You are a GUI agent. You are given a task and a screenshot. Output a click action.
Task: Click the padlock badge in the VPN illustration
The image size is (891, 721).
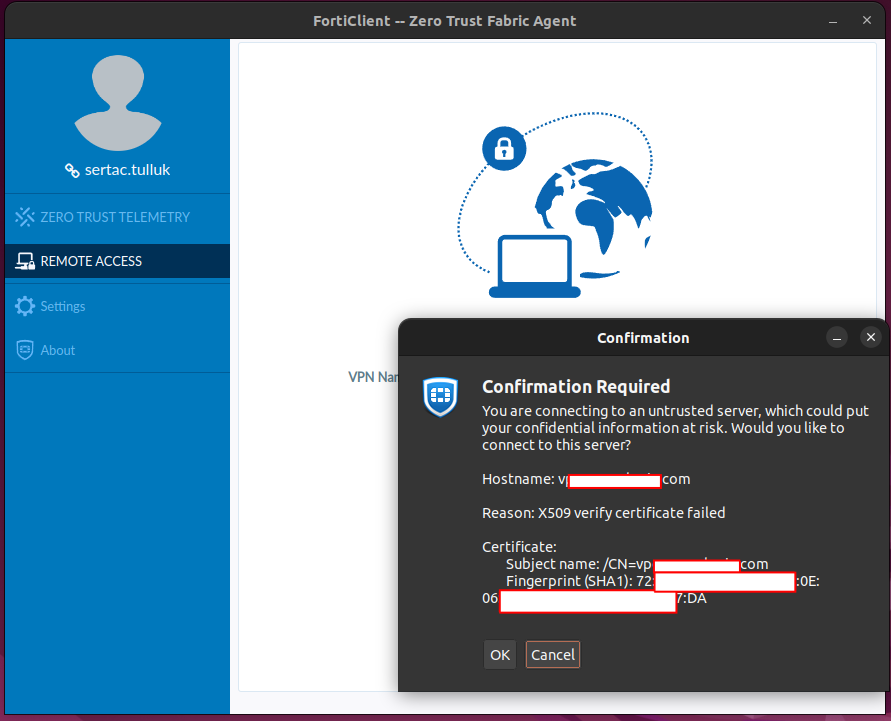504,149
